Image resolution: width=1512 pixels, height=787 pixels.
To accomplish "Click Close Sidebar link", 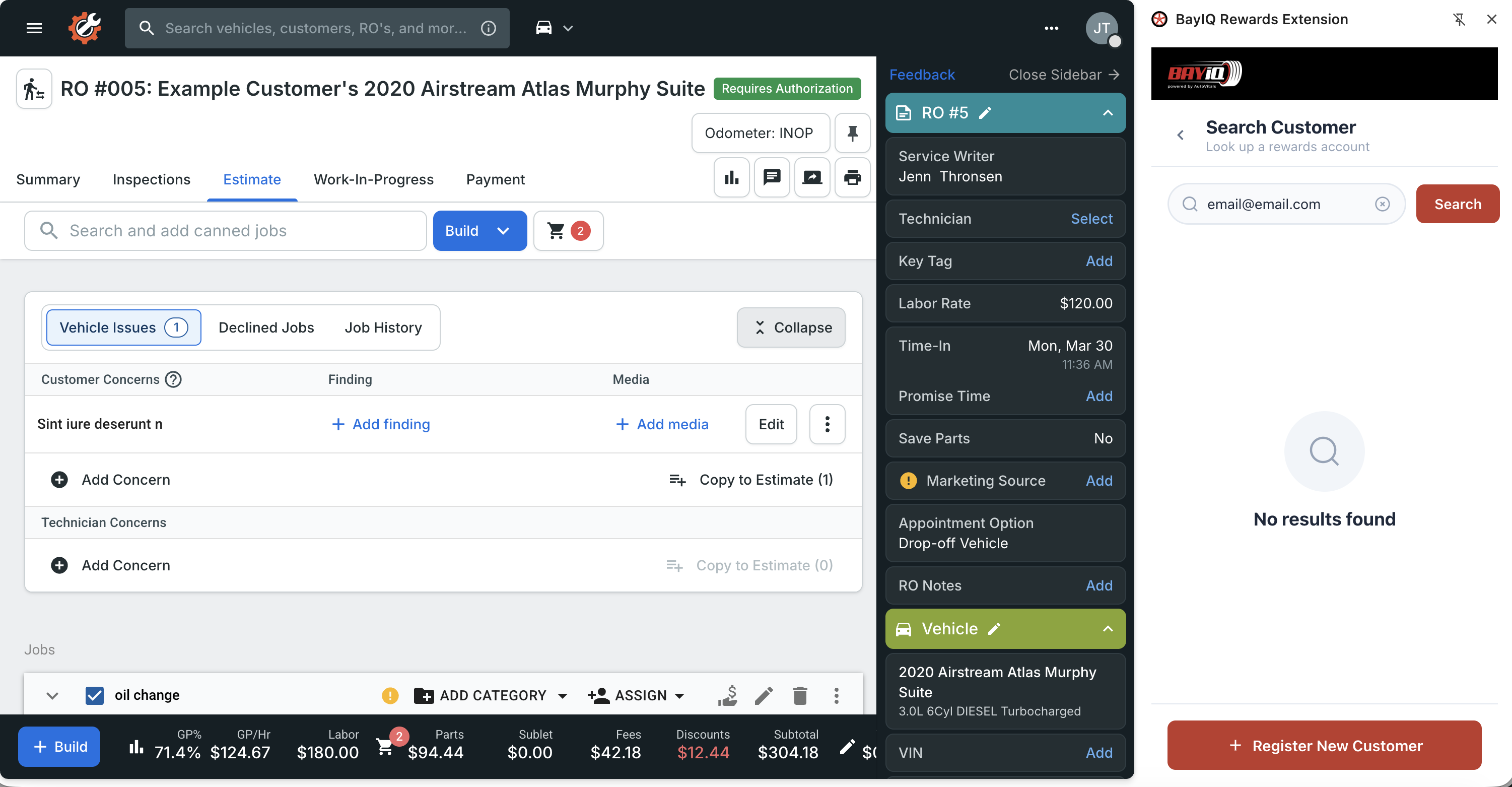I will [1064, 75].
